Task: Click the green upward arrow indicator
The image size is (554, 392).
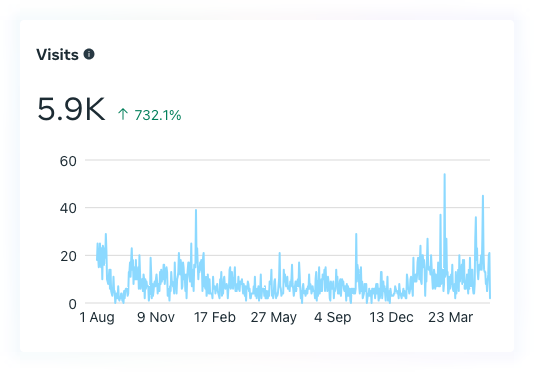Action: [x=123, y=114]
